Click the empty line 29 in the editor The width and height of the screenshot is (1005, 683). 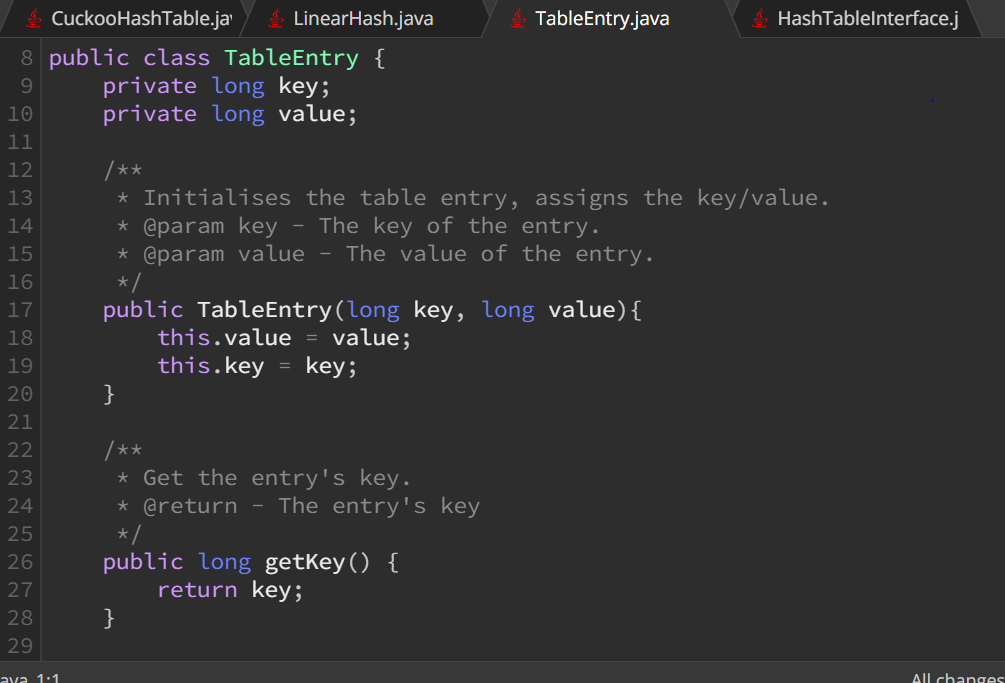pos(523,646)
